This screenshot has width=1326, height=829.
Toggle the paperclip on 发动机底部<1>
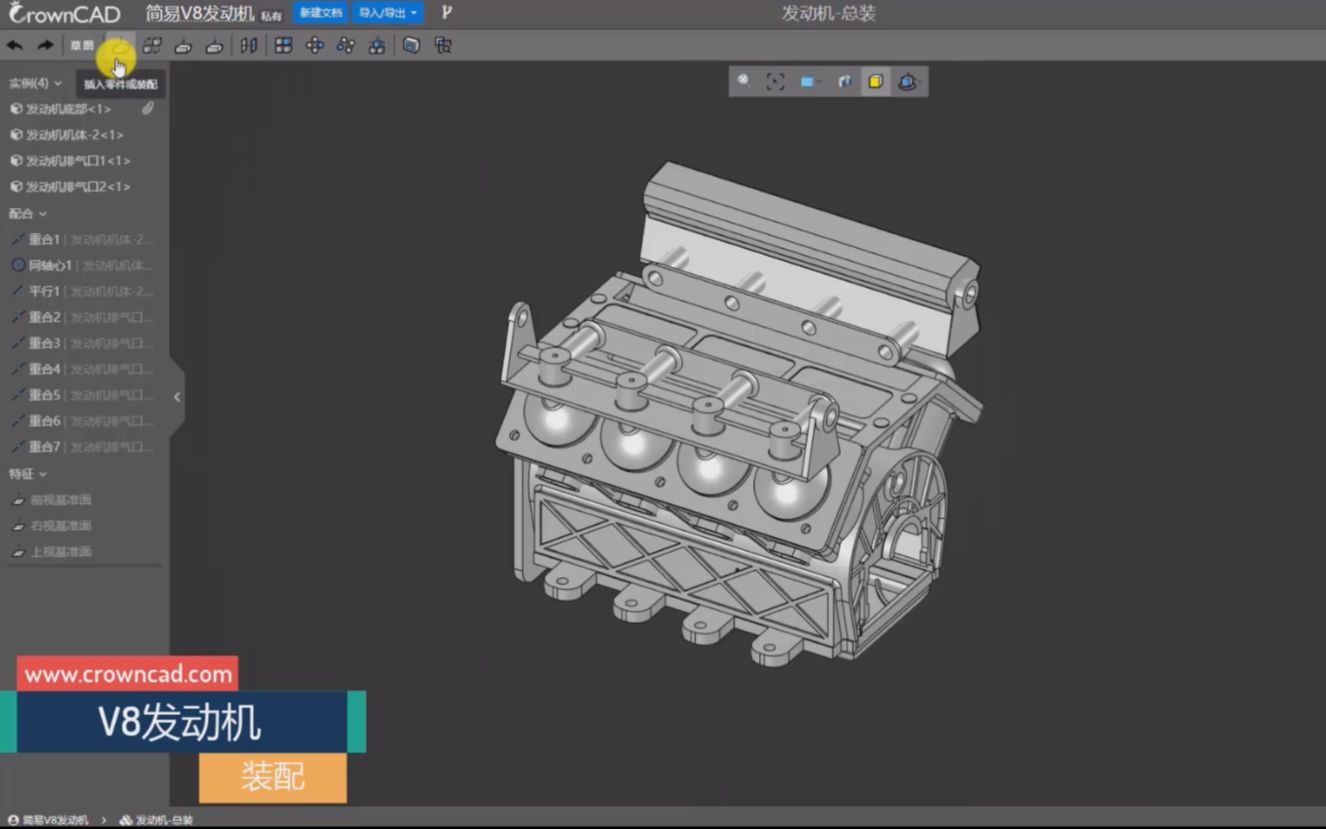click(x=147, y=108)
